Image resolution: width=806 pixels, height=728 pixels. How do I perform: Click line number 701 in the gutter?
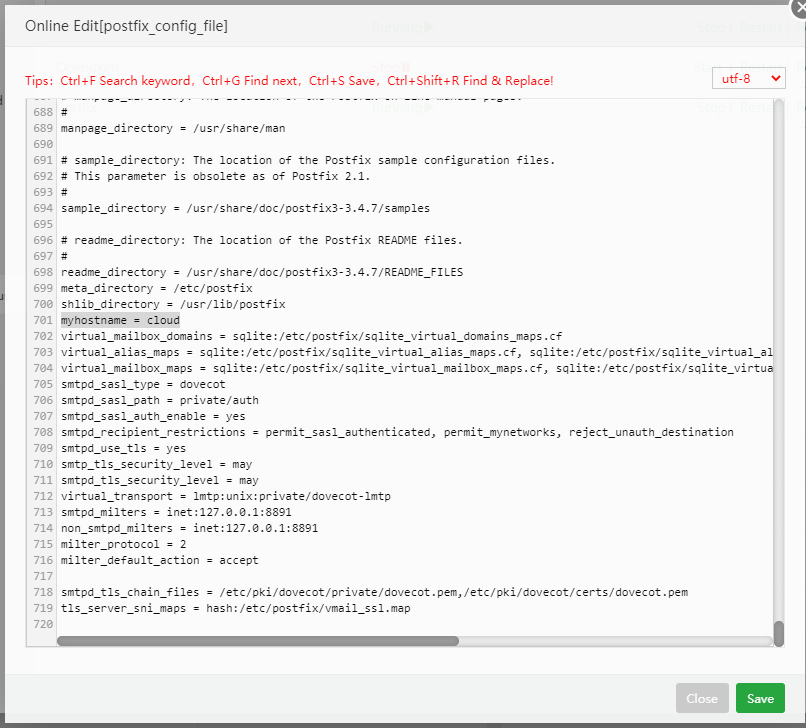tap(43, 320)
